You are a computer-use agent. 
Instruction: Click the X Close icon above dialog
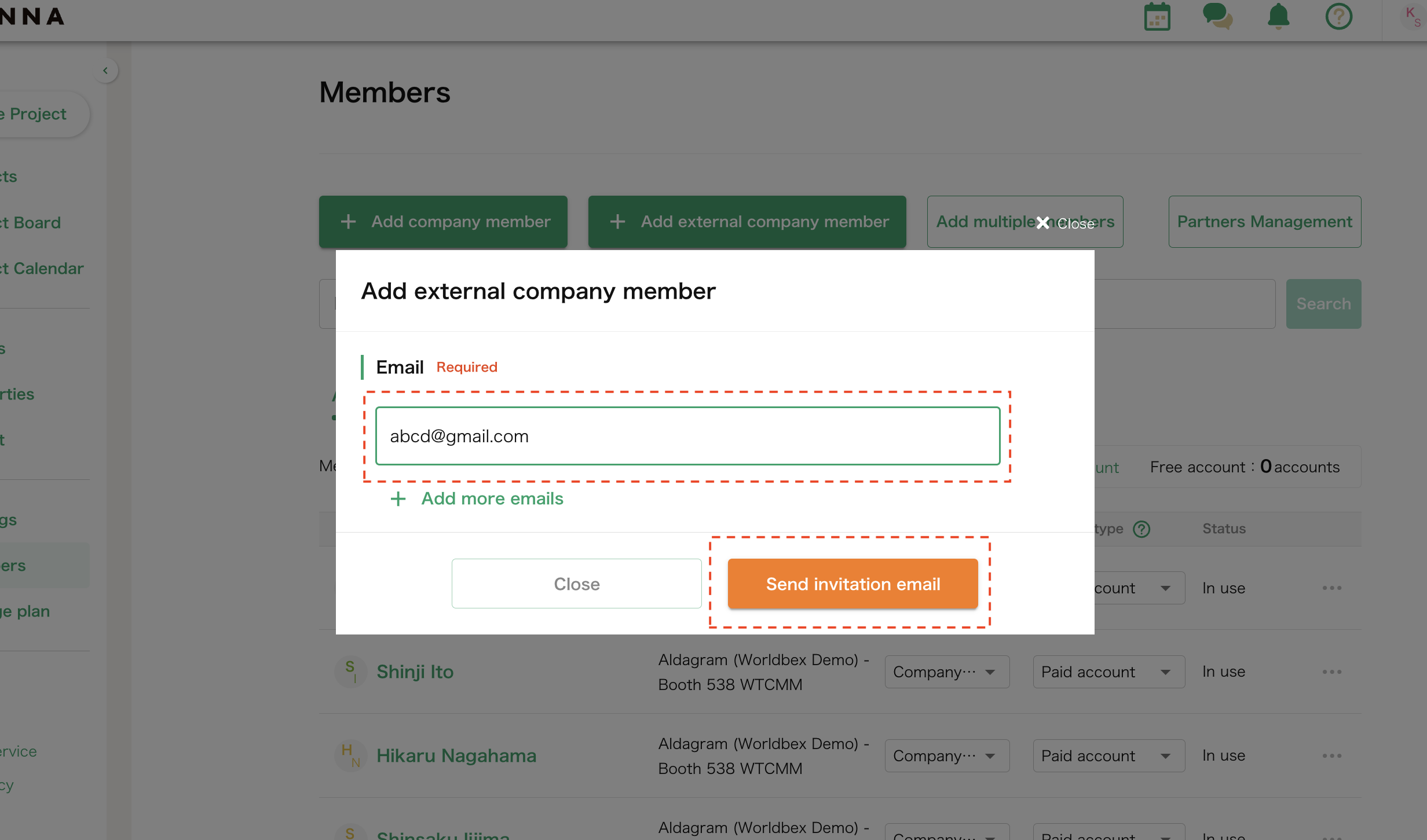1043,223
